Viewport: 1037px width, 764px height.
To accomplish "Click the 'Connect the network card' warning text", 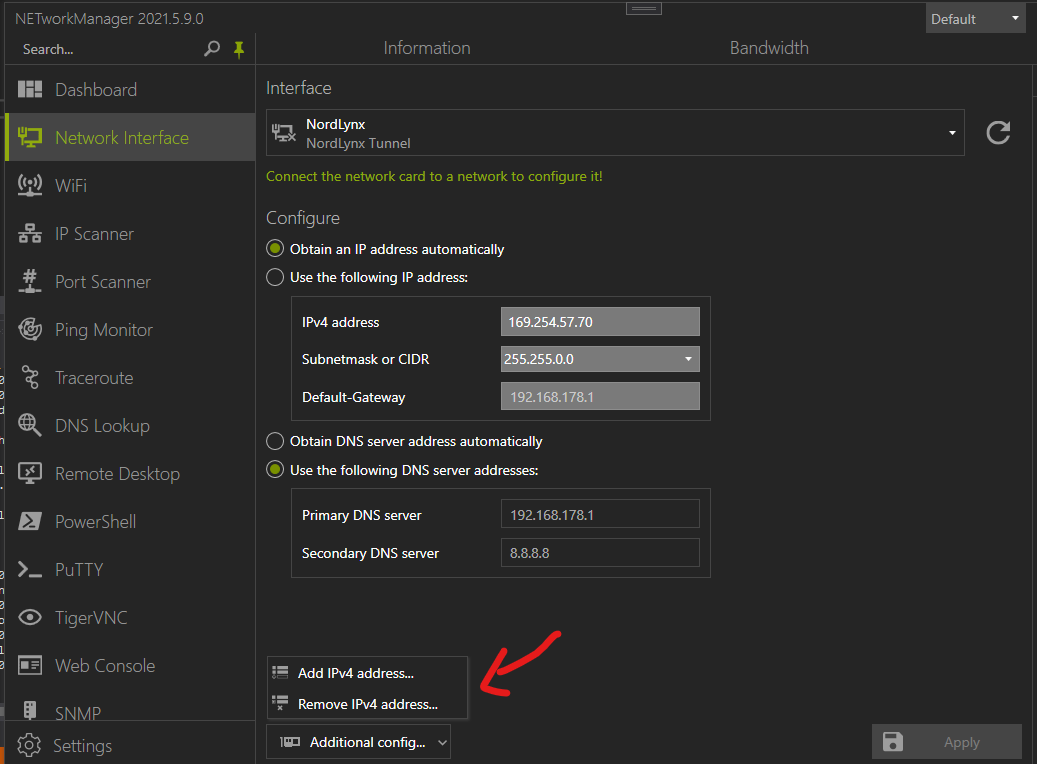I will click(x=434, y=177).
